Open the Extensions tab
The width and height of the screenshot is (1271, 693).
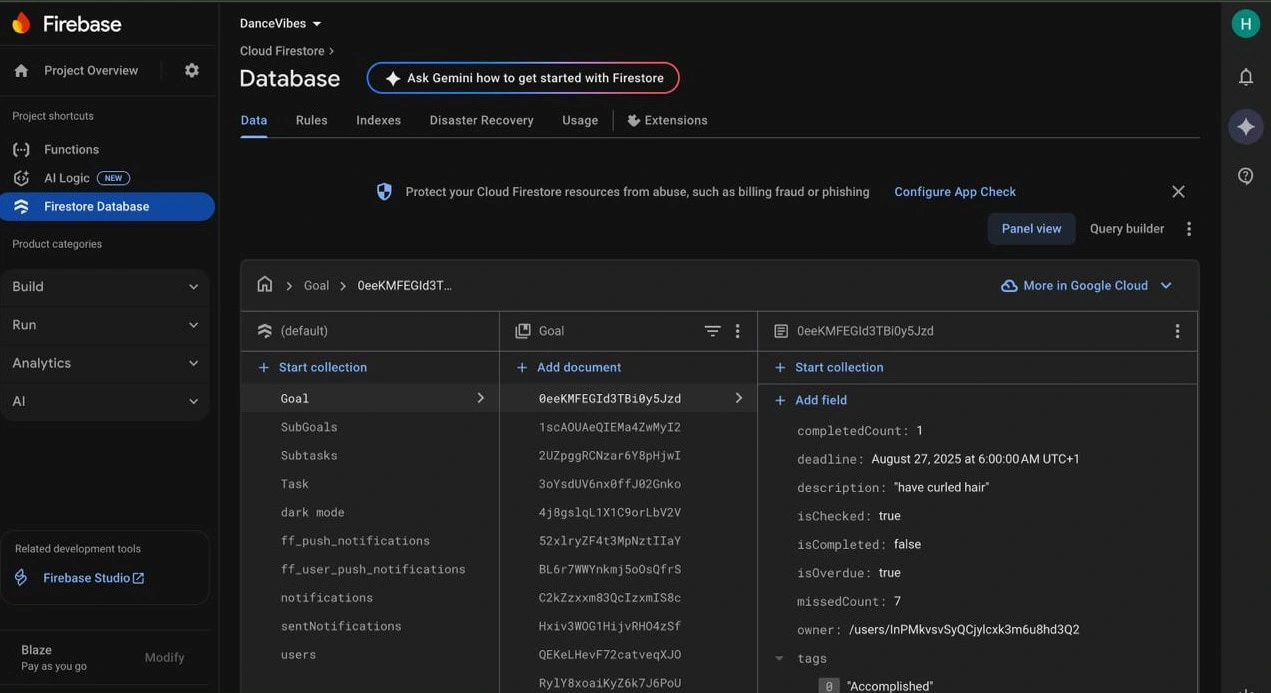(x=667, y=120)
